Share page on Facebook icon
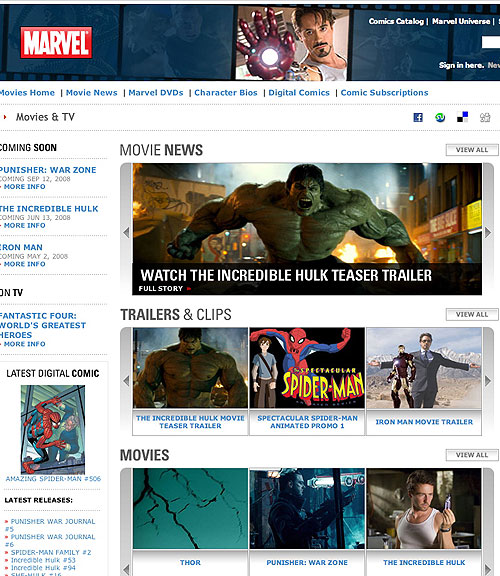 click(418, 117)
